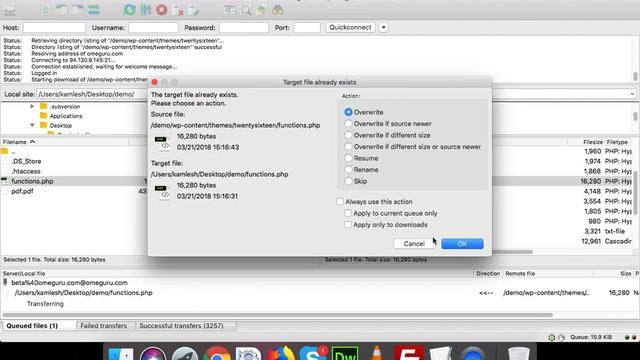This screenshot has width=640, height=360.
Task: Toggle directory comparison magnifier icon
Action: coord(246,10)
